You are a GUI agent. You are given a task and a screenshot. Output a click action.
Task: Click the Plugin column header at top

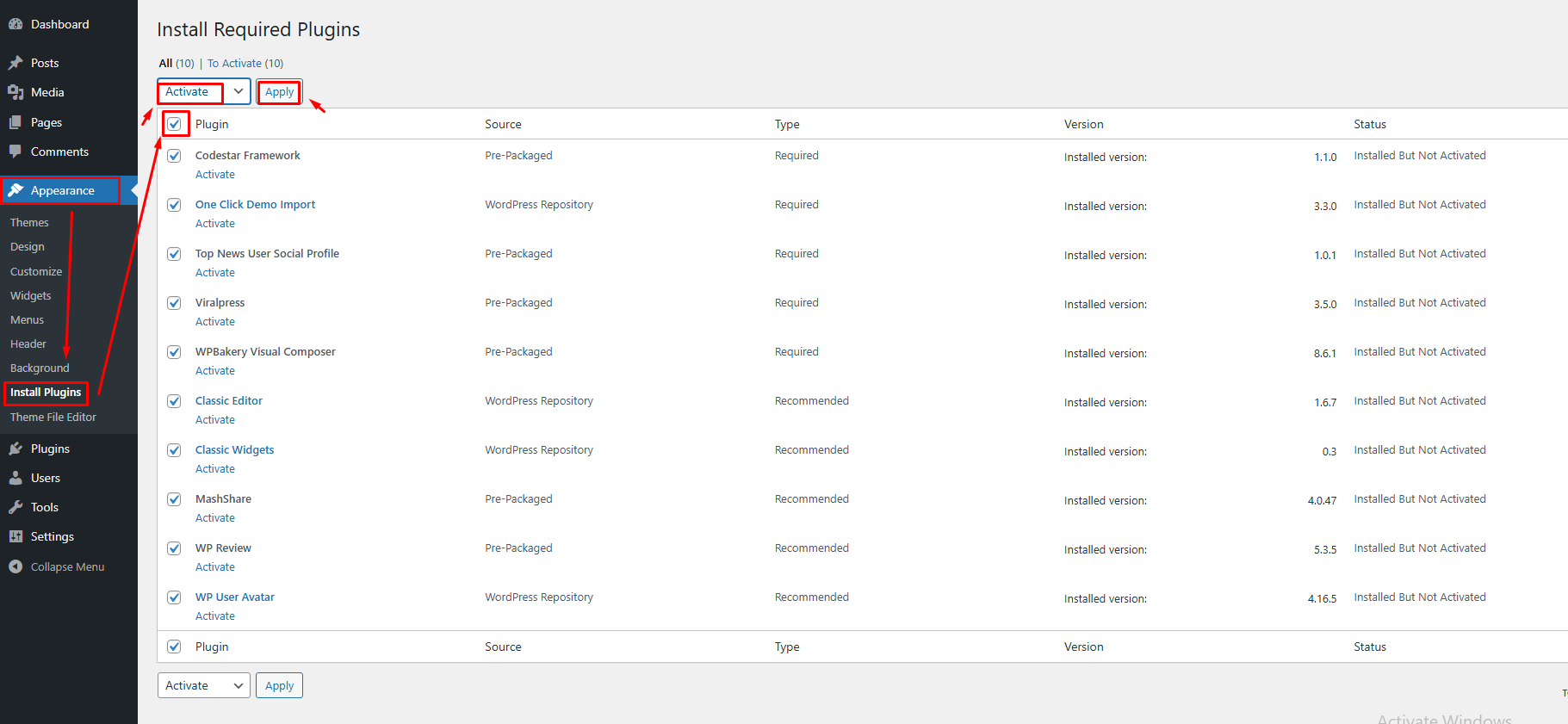pyautogui.click(x=212, y=124)
